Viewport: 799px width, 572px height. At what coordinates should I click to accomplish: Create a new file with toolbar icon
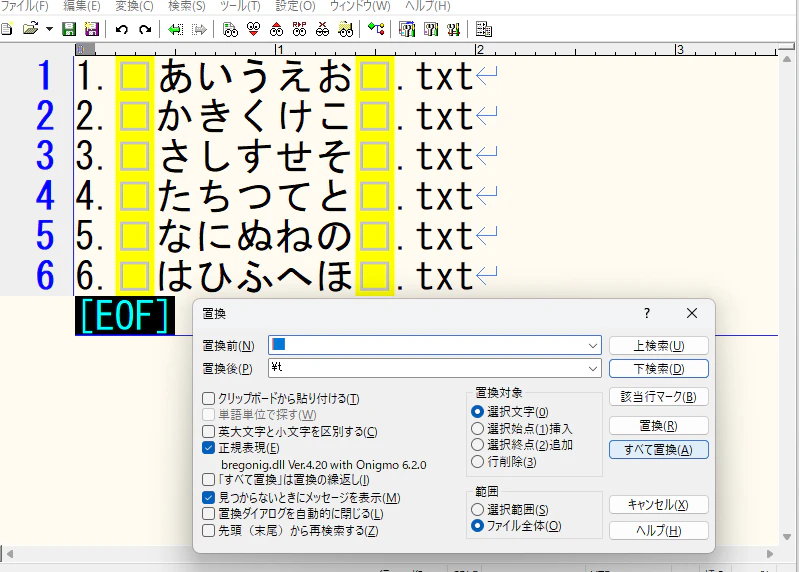[7, 29]
